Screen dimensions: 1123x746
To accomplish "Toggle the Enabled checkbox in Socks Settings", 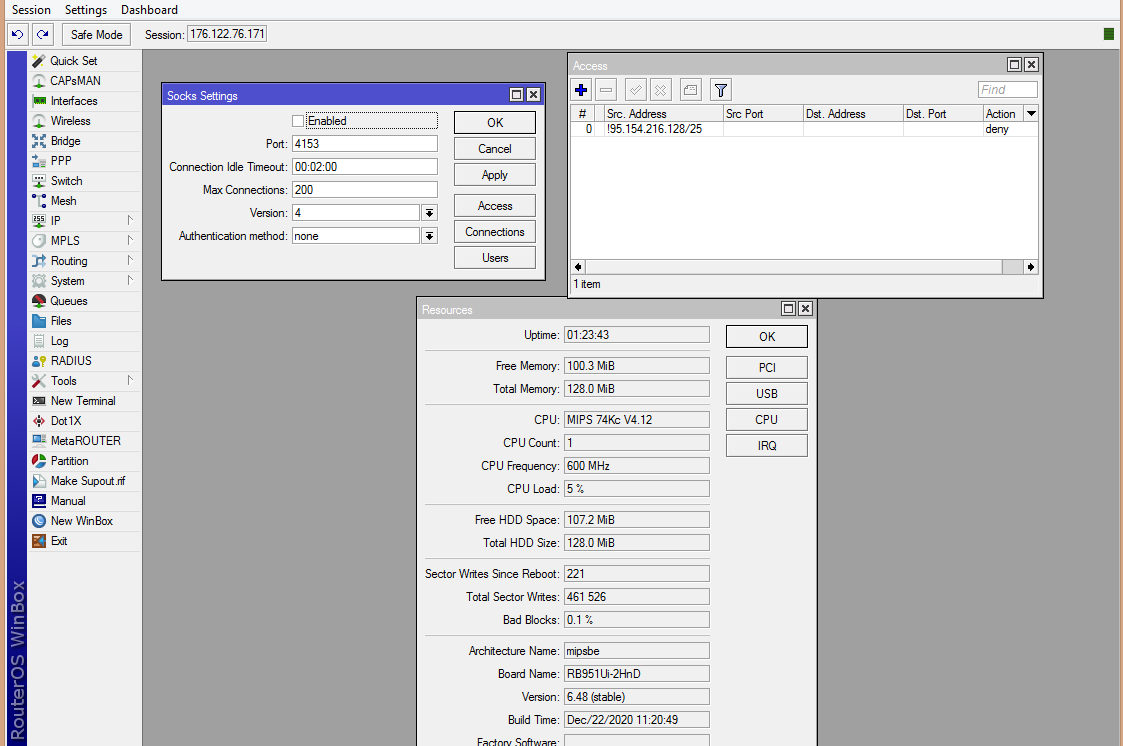I will point(298,121).
